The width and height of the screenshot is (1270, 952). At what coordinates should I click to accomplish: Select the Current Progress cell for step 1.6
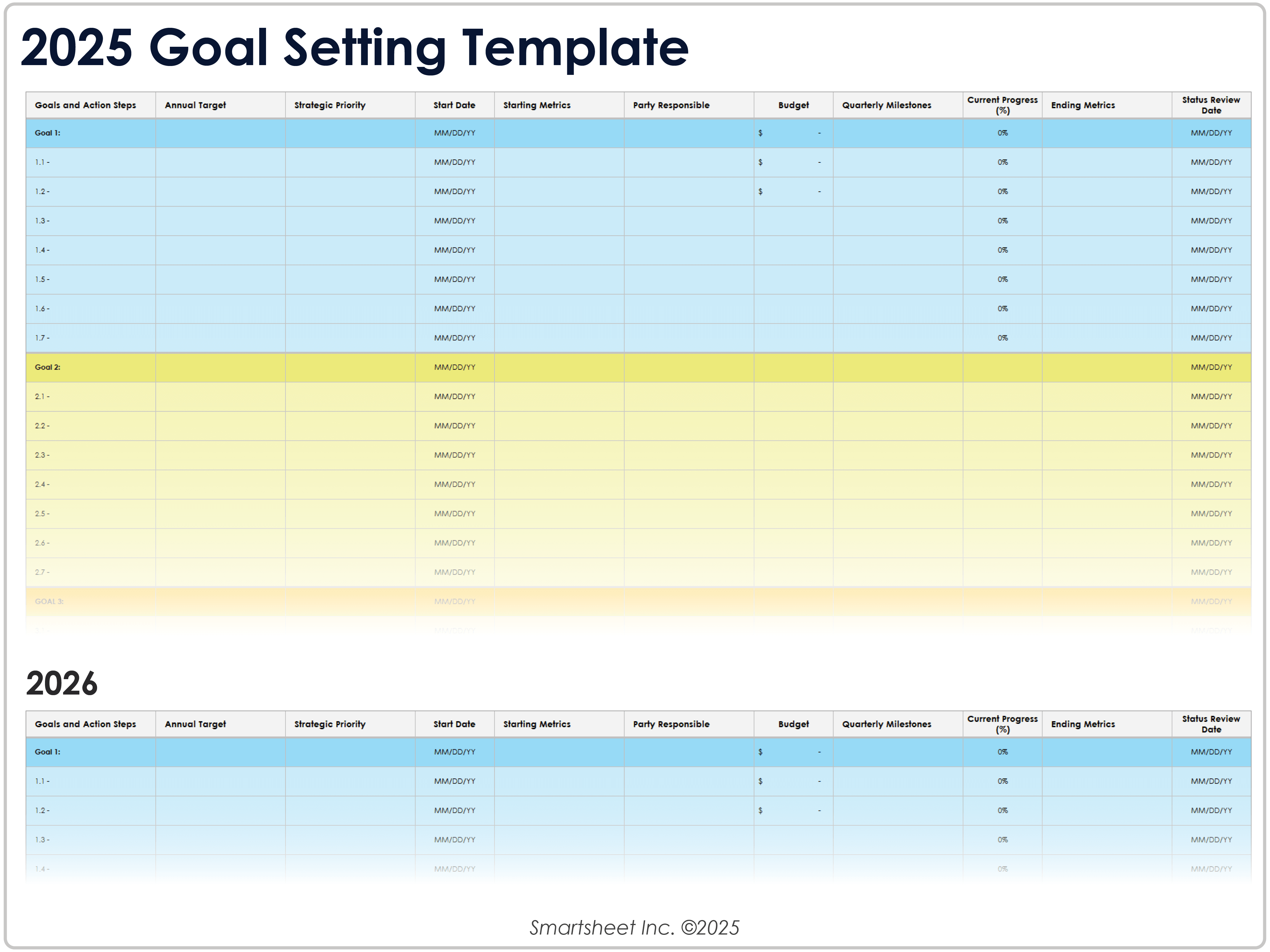pyautogui.click(x=1002, y=309)
